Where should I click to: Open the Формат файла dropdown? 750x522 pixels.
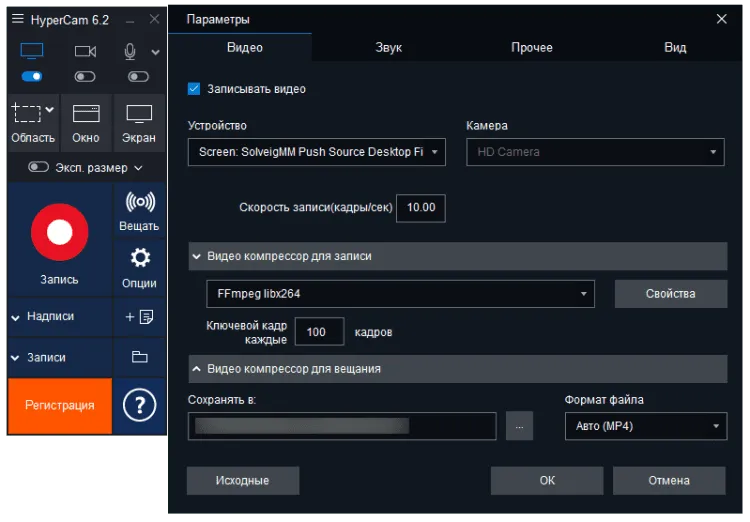(x=646, y=426)
